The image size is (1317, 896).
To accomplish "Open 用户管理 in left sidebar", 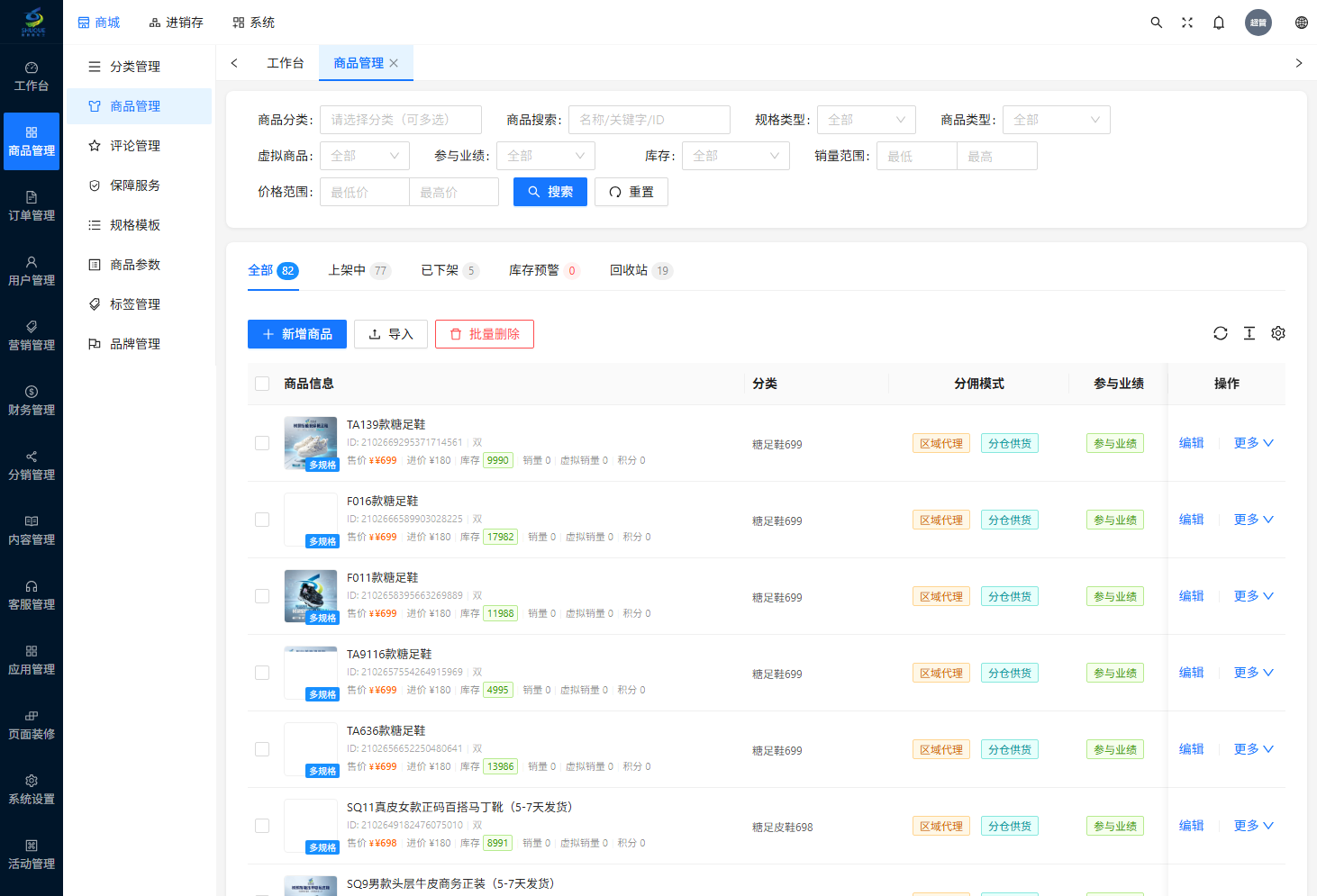I will [x=32, y=271].
